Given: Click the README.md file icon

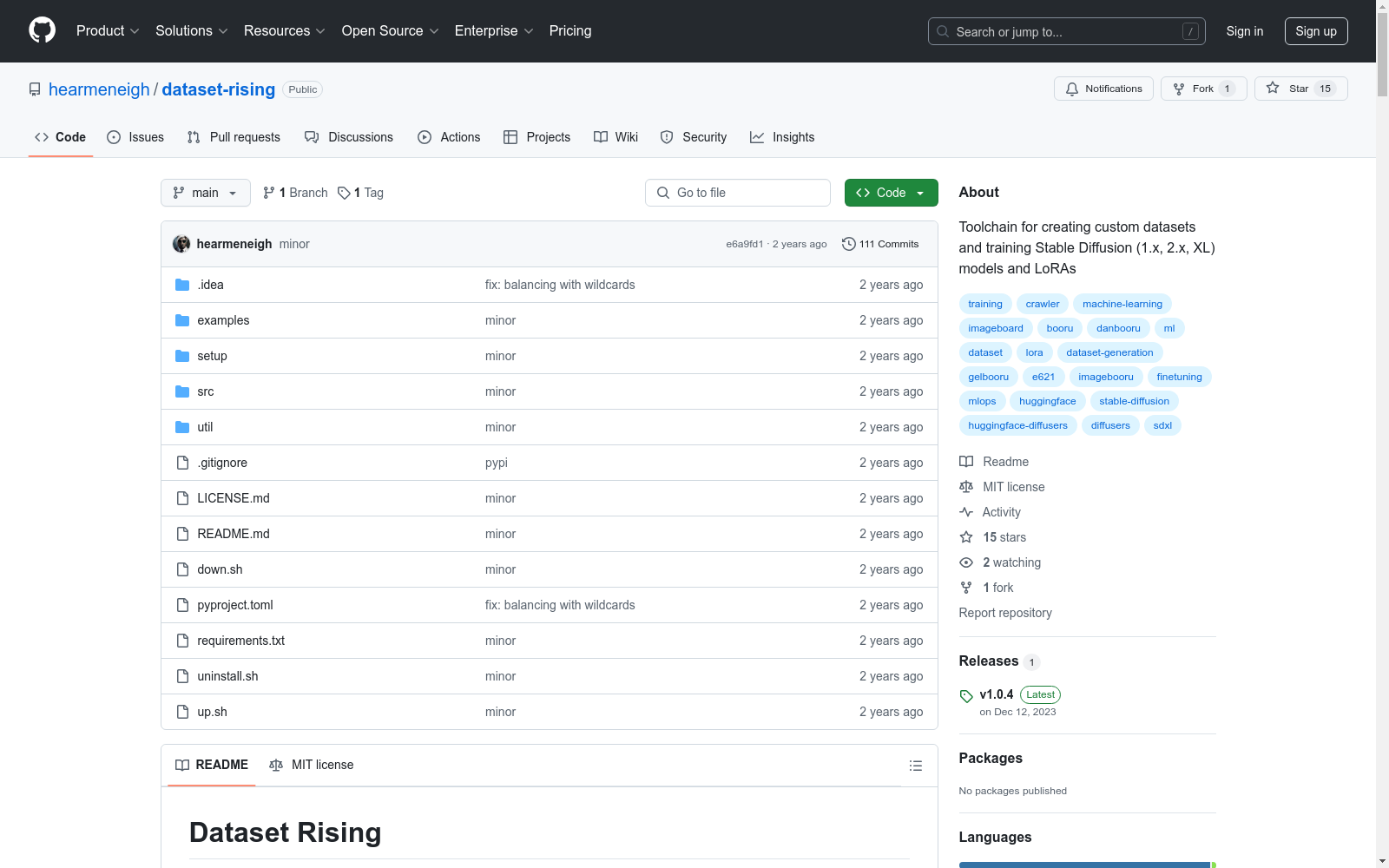Looking at the screenshot, I should pyautogui.click(x=182, y=534).
